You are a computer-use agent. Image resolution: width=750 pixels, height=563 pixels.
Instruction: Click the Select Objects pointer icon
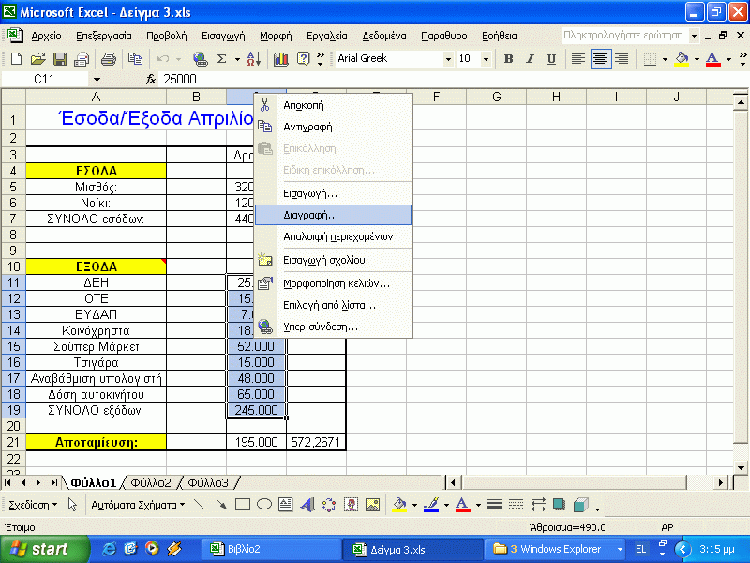72,504
